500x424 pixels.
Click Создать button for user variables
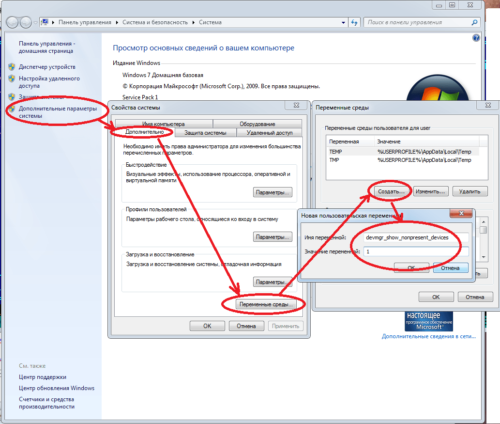(390, 191)
